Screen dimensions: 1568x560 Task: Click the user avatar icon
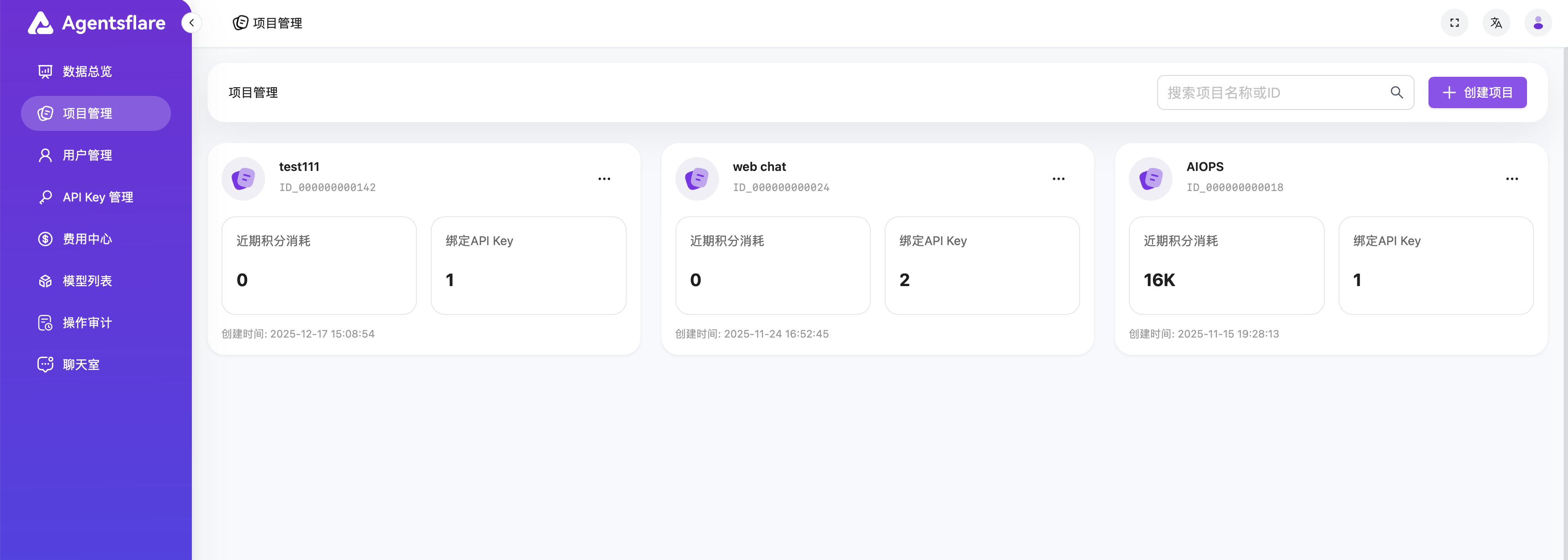[1537, 23]
